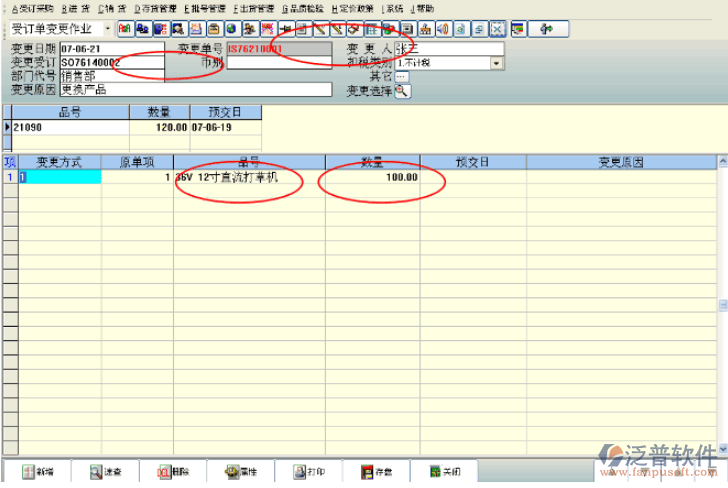Click the 变更单号 field with red number

pyautogui.click(x=280, y=49)
